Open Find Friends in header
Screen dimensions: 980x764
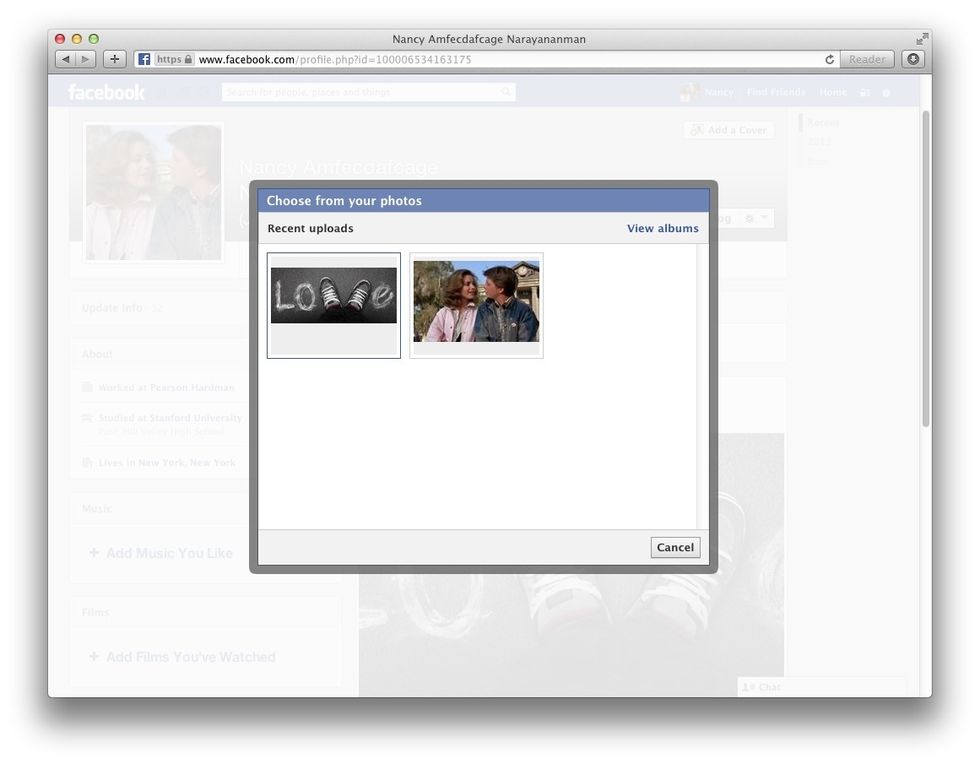pos(776,93)
